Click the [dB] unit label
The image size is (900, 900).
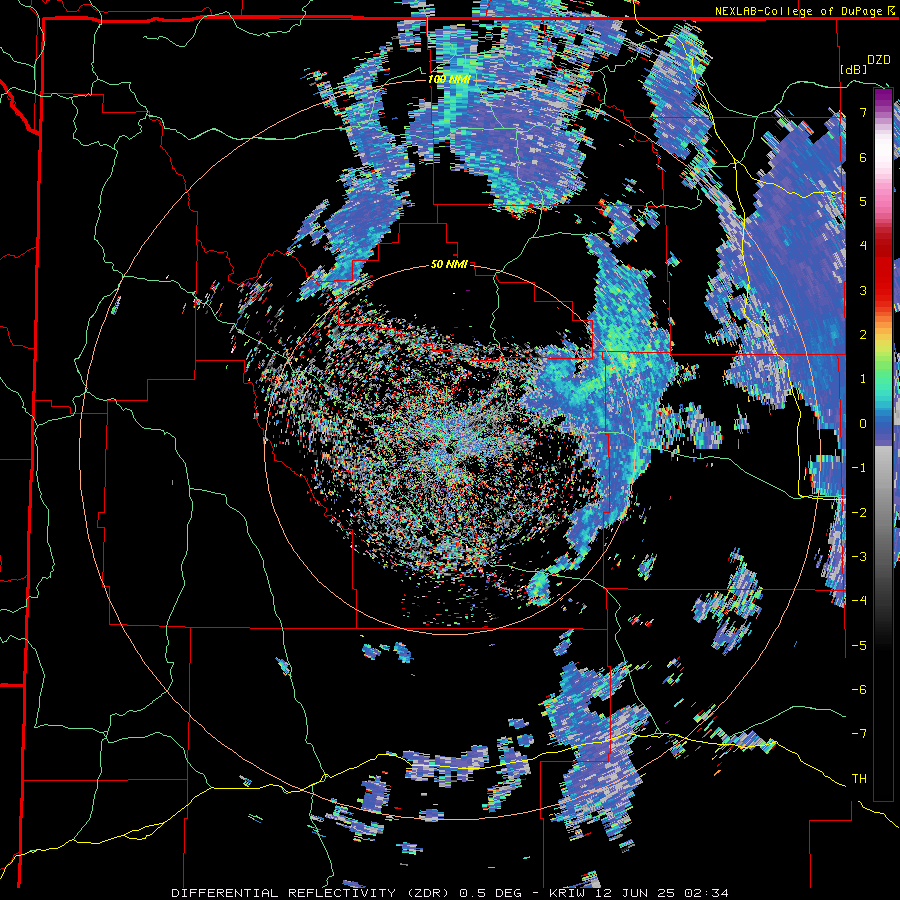coord(854,69)
